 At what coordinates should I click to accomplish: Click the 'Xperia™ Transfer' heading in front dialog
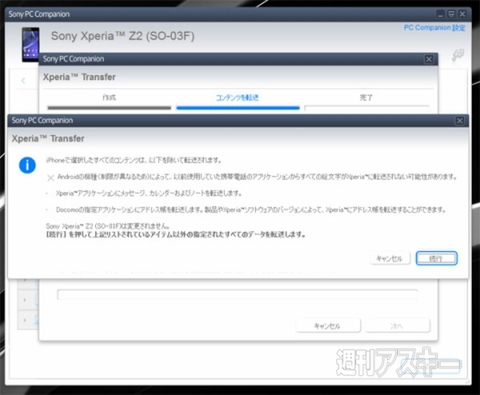[48, 138]
